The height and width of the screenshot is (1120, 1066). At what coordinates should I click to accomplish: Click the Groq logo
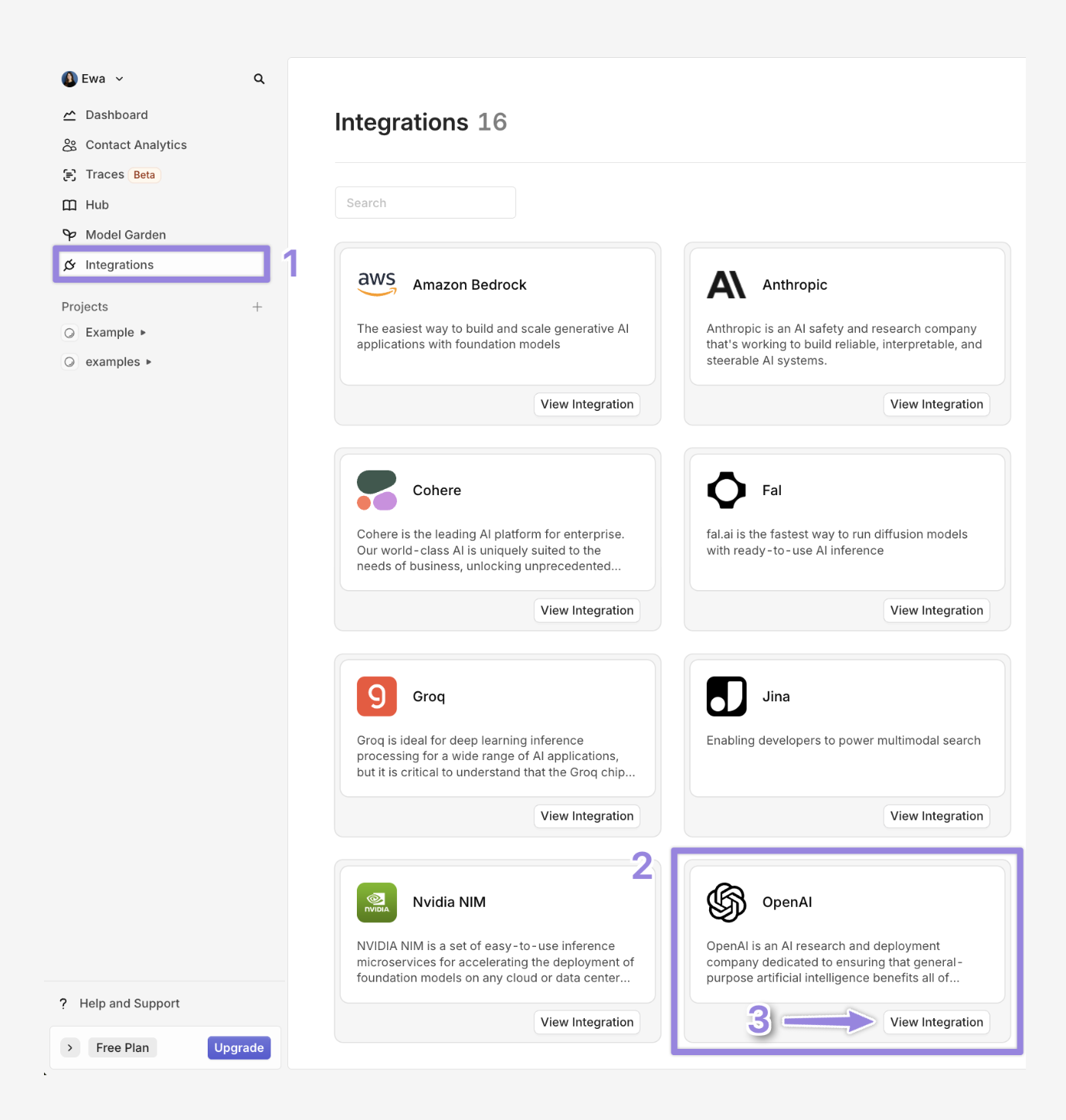377,697
